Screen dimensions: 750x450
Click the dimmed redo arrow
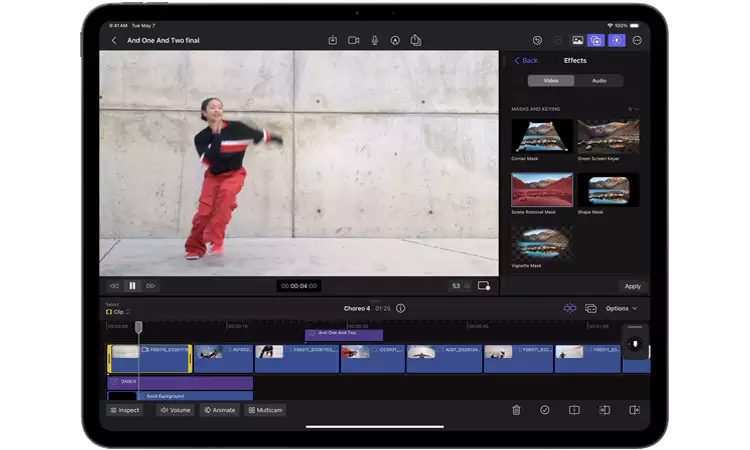(557, 41)
